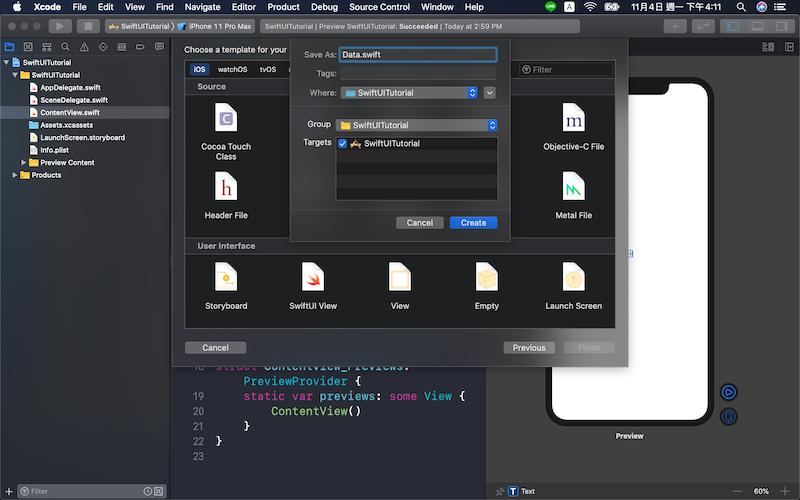Collapse the SwiftUITutorial group folder

pos(15,75)
